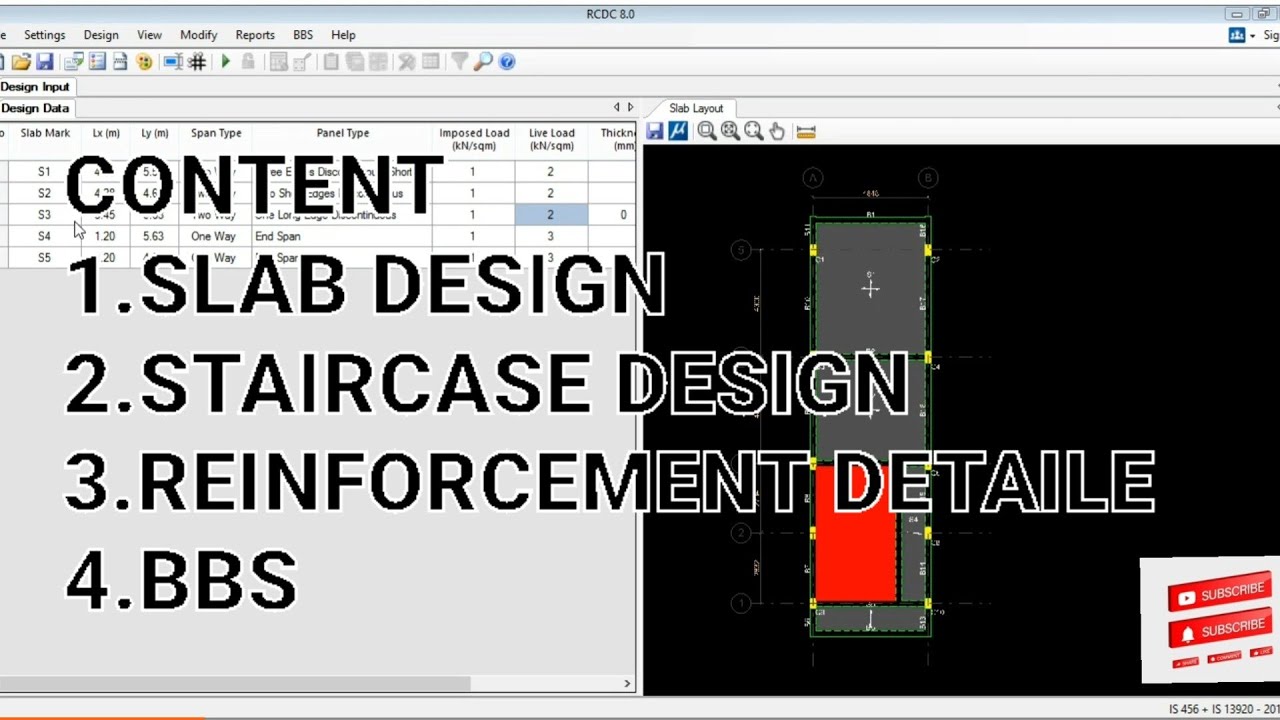This screenshot has height=720, width=1280.
Task: Select the measure ruler tool in Slab Layout
Action: pyautogui.click(x=806, y=131)
